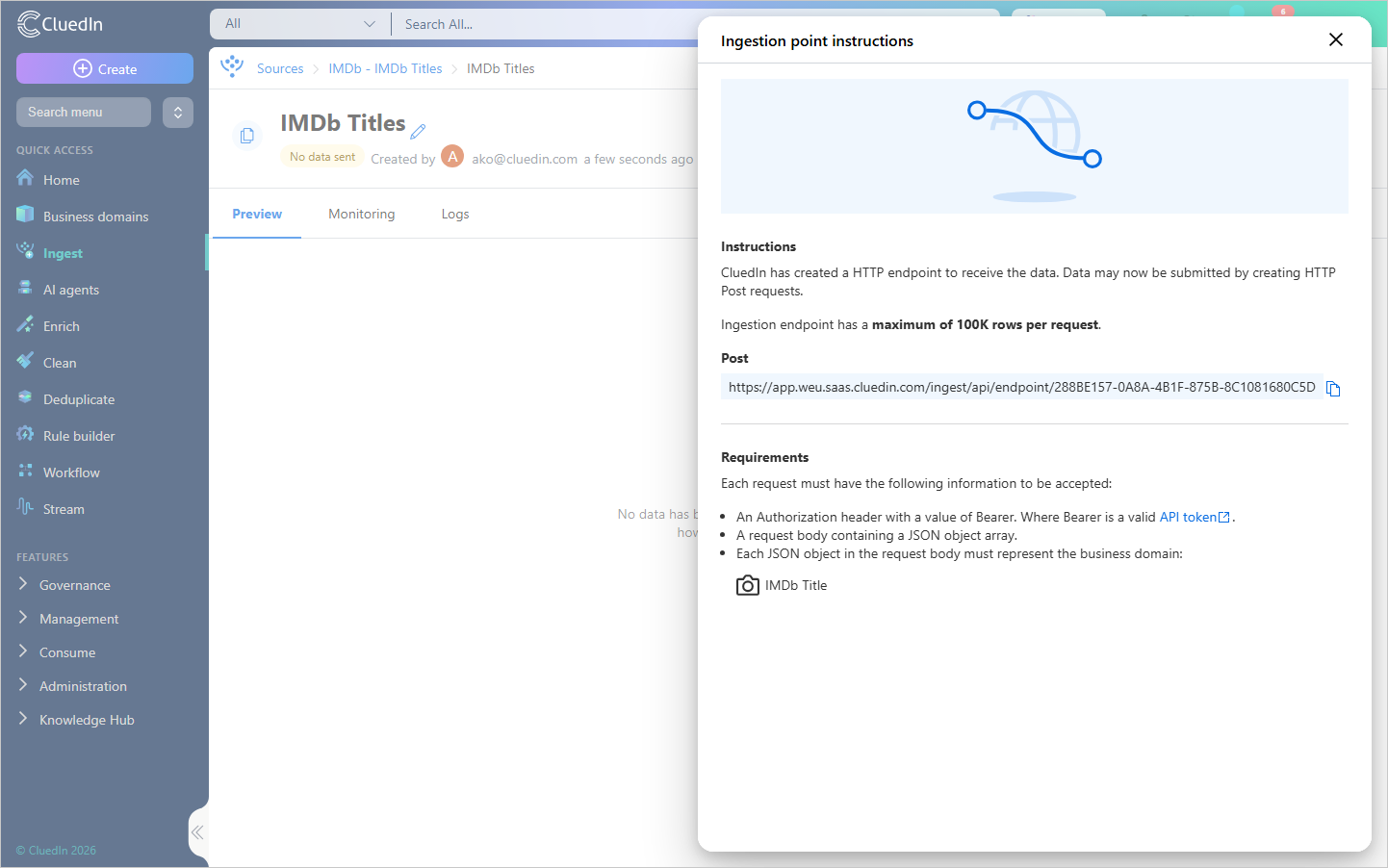
Task: Toggle the search menu sort arrows button
Action: click(x=178, y=113)
